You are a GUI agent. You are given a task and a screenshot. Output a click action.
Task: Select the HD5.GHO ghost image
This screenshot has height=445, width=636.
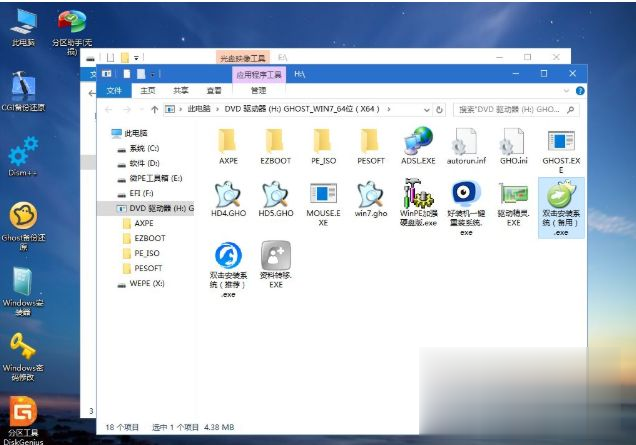click(x=276, y=199)
